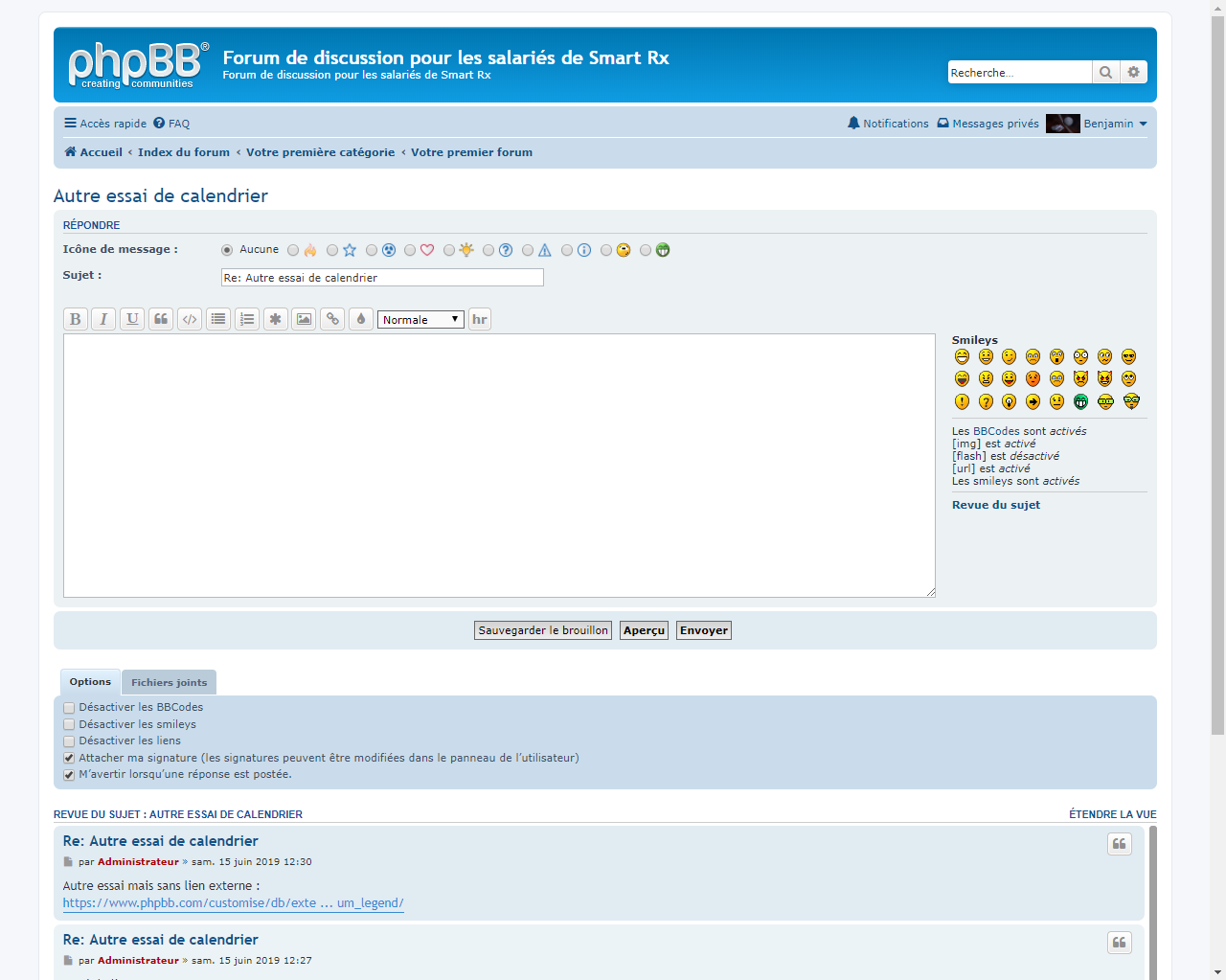Click the Bold formatting button

click(x=76, y=319)
